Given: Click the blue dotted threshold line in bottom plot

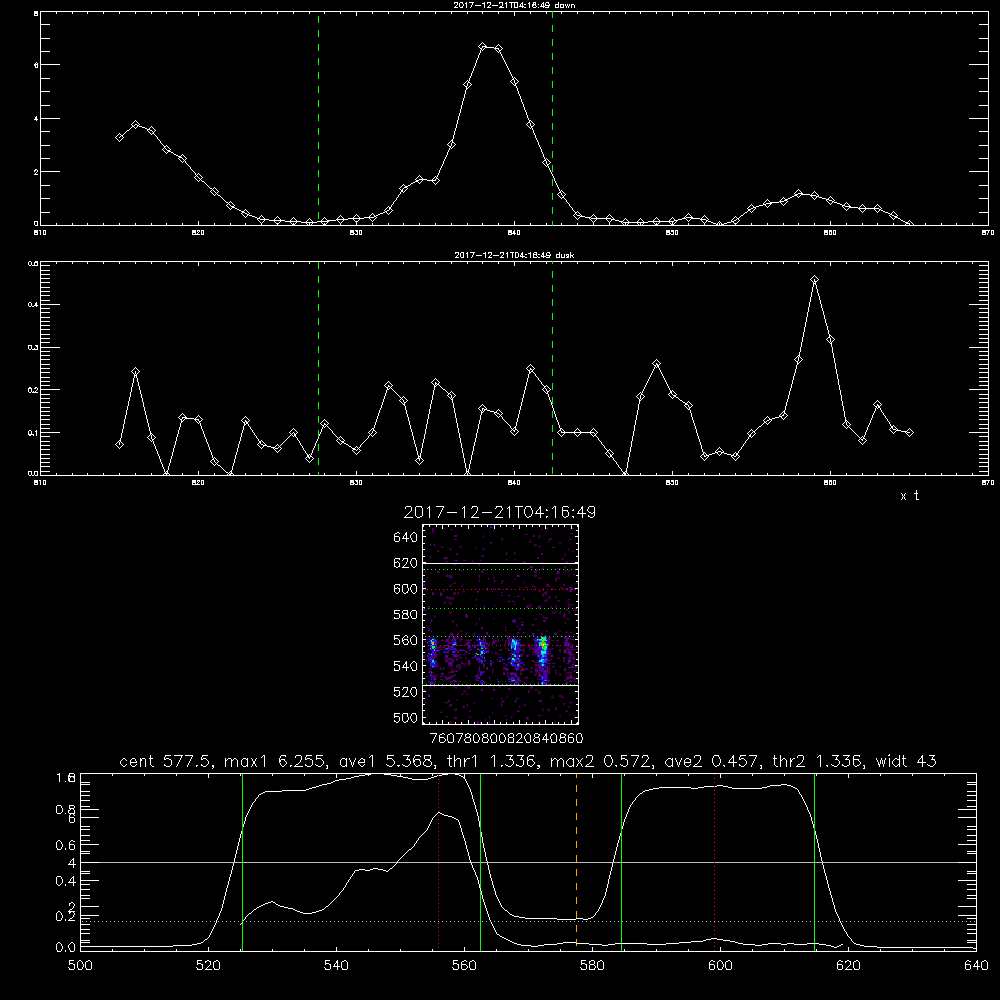Looking at the screenshot, I should click(x=528, y=922).
